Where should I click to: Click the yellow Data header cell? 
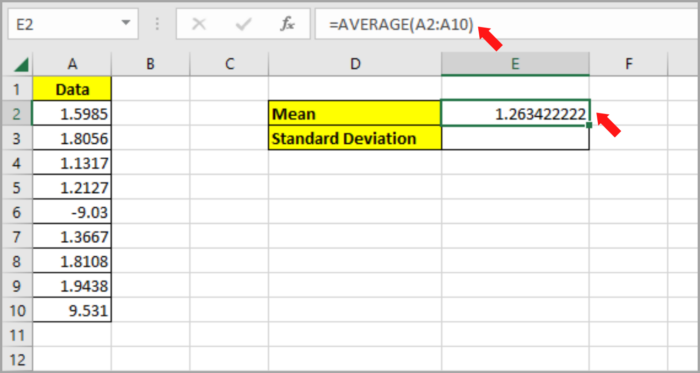pyautogui.click(x=72, y=89)
